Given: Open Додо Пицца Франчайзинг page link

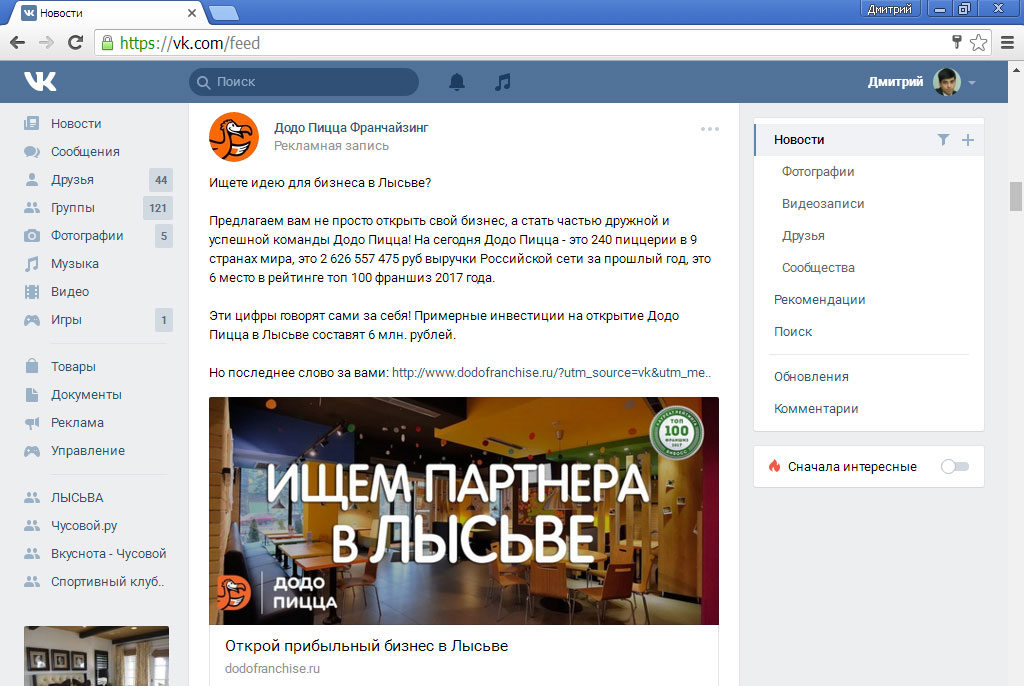Looking at the screenshot, I should 351,127.
